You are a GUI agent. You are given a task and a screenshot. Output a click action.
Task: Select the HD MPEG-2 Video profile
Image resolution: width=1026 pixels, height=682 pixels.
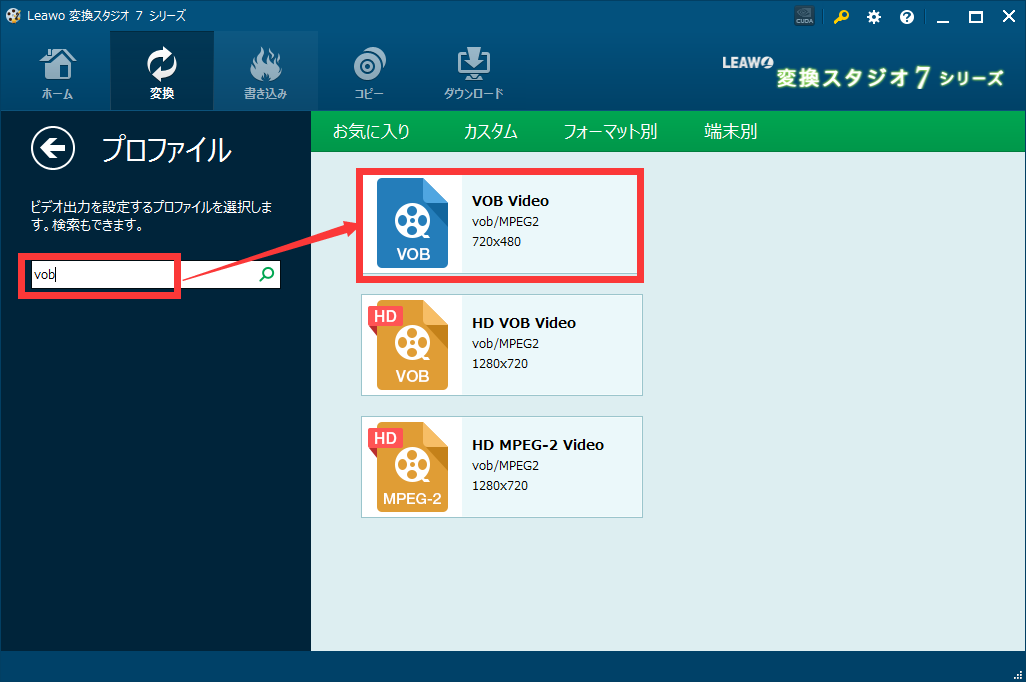[500, 467]
